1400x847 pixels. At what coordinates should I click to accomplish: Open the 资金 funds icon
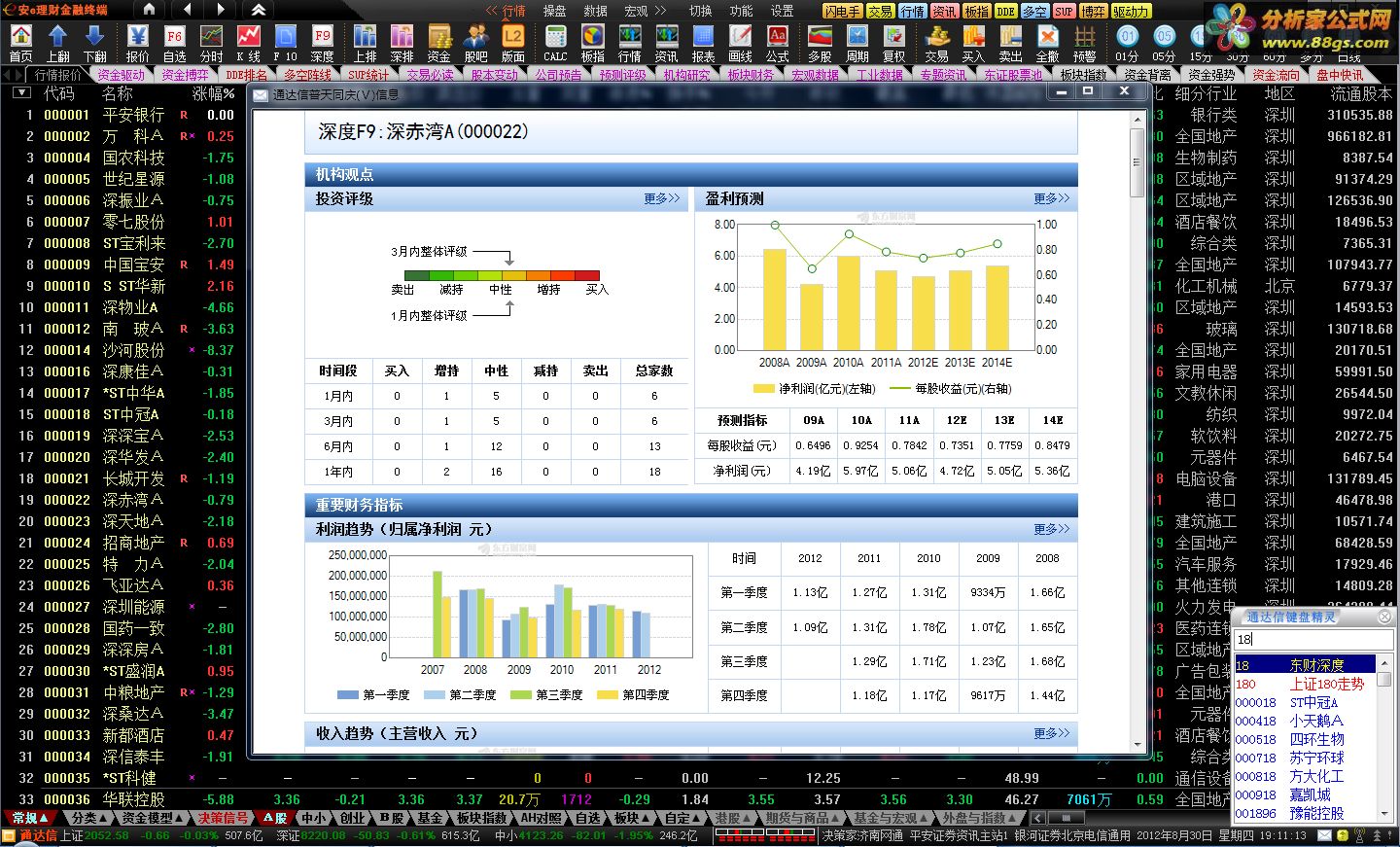point(439,43)
